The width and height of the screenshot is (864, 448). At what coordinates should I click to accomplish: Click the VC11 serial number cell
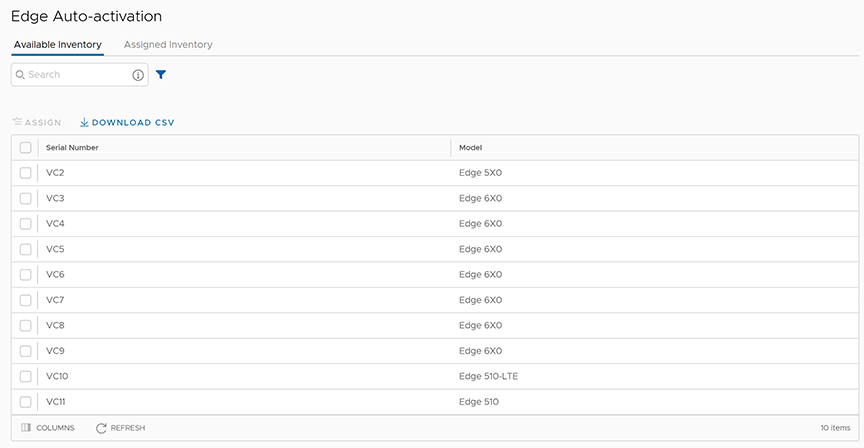click(57, 402)
